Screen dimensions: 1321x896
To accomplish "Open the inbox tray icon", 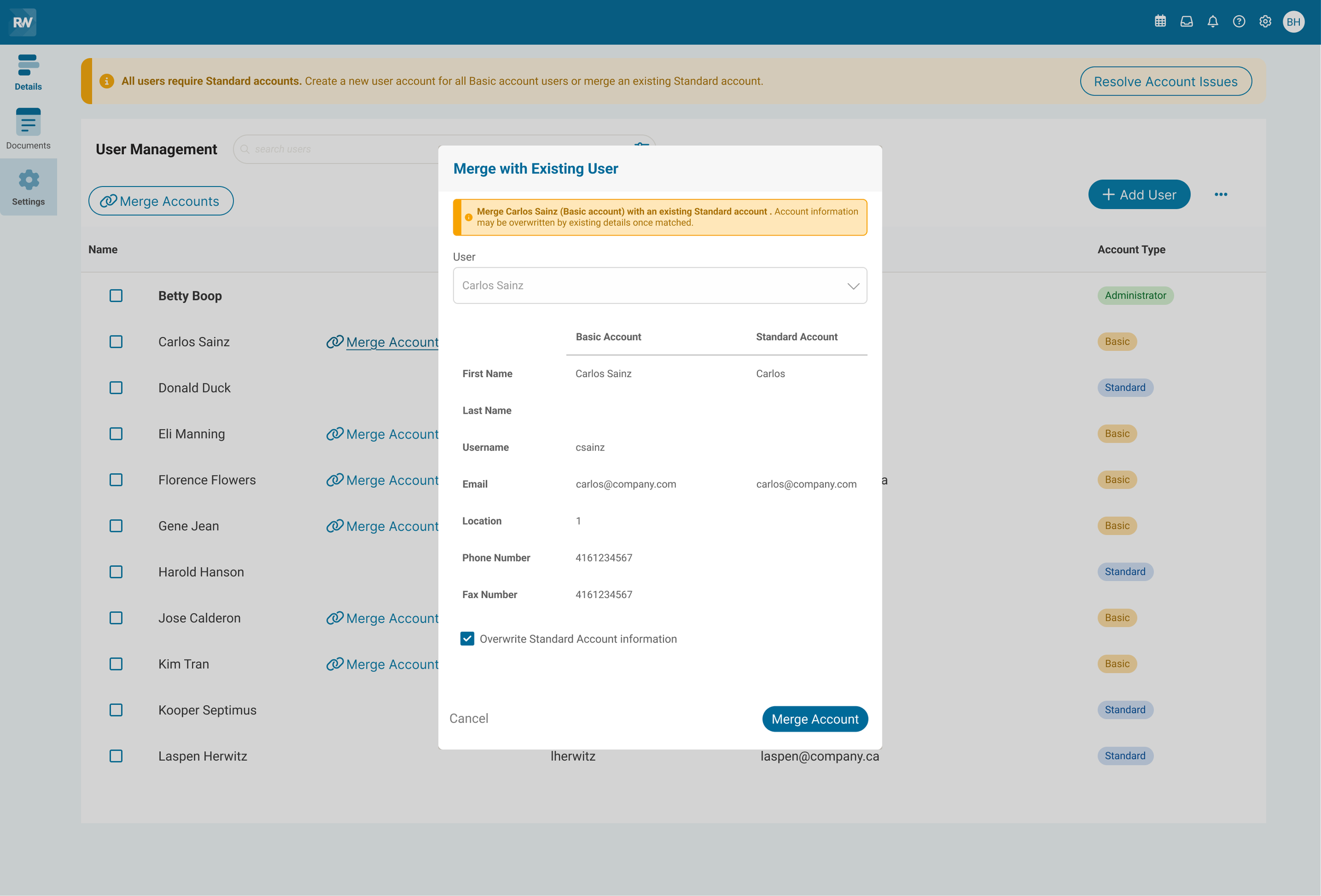I will [x=1186, y=22].
